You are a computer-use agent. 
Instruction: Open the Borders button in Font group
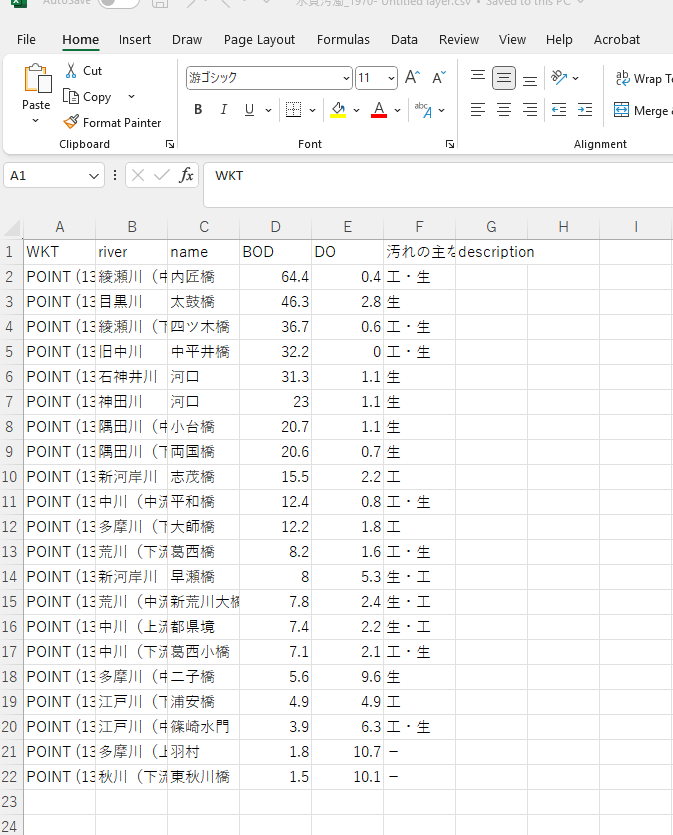tap(293, 110)
